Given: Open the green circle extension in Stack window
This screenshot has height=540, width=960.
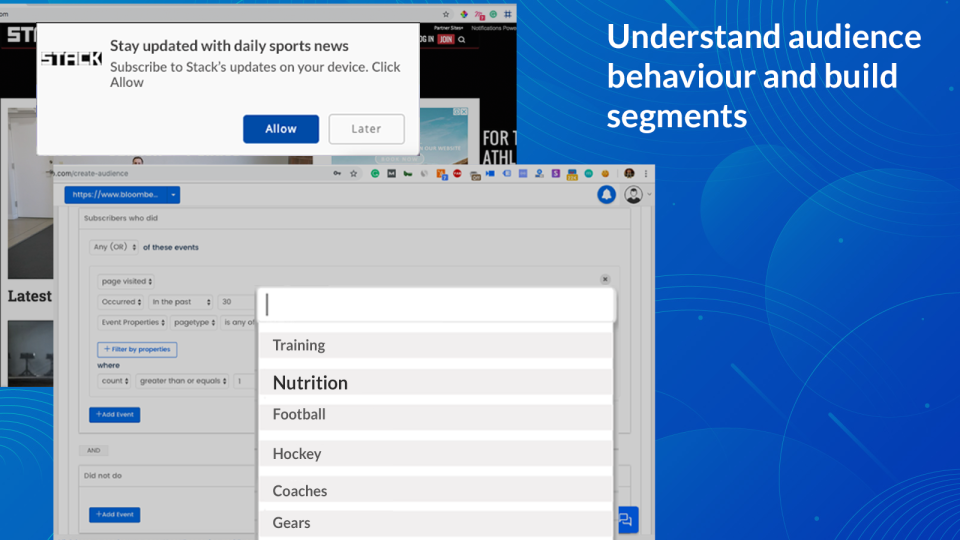Looking at the screenshot, I should pyautogui.click(x=493, y=14).
